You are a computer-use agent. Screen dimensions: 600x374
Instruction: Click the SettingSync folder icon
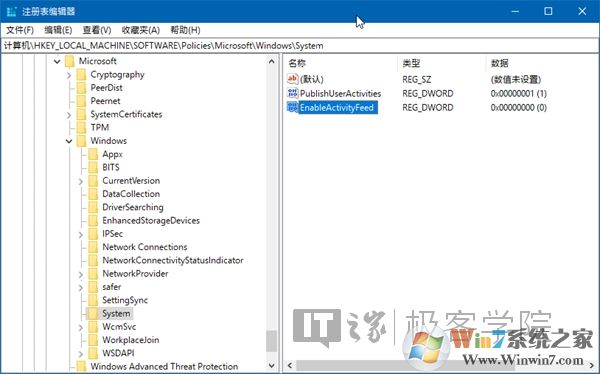coord(93,300)
